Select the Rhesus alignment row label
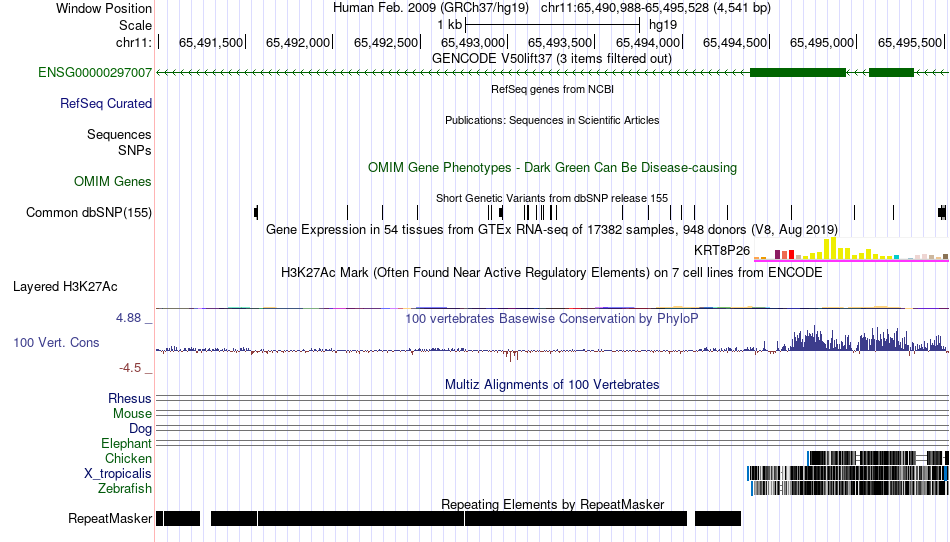950x542 pixels. point(130,398)
